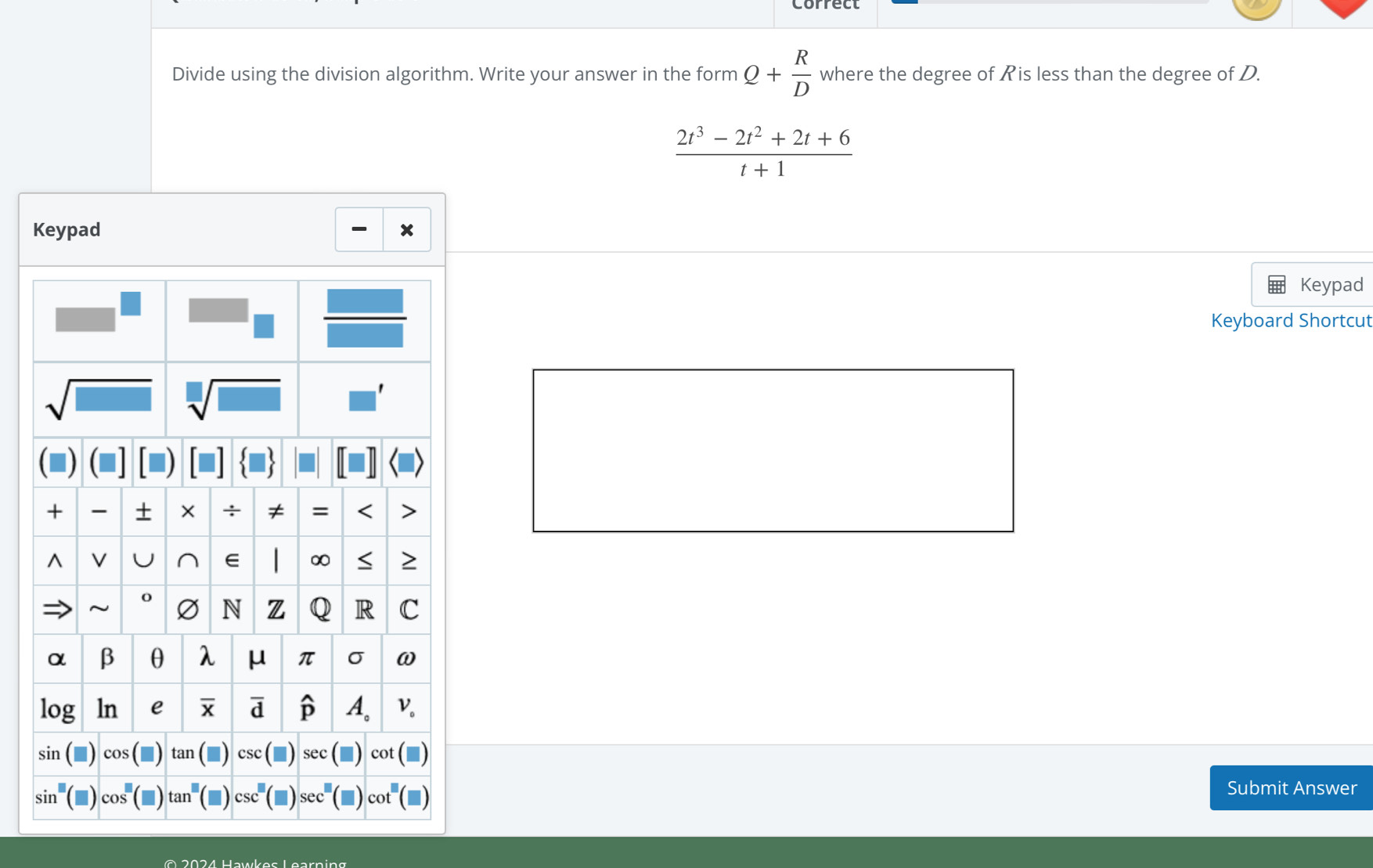Insert the inverse cosine function
This screenshot has width=1373, height=868.
131,797
